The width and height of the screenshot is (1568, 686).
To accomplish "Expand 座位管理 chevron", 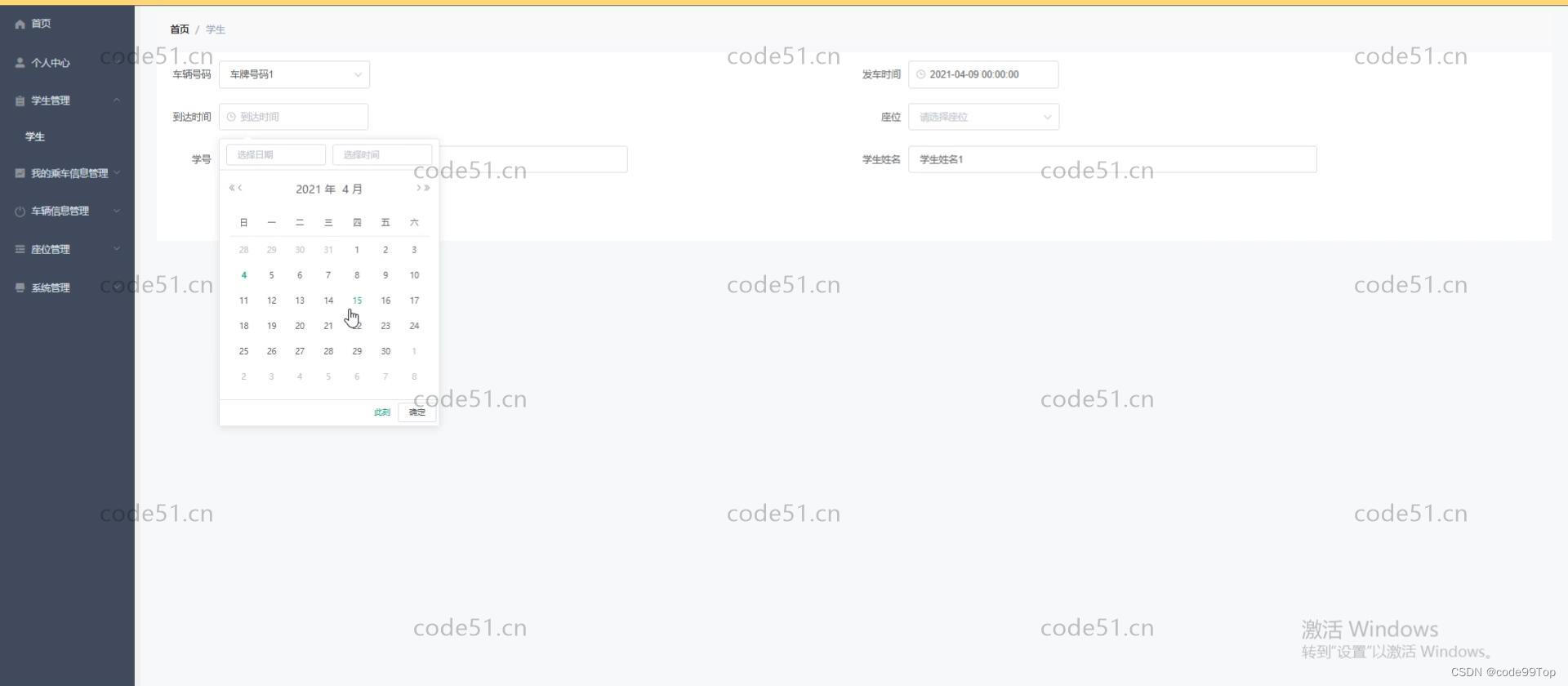I will tap(117, 248).
